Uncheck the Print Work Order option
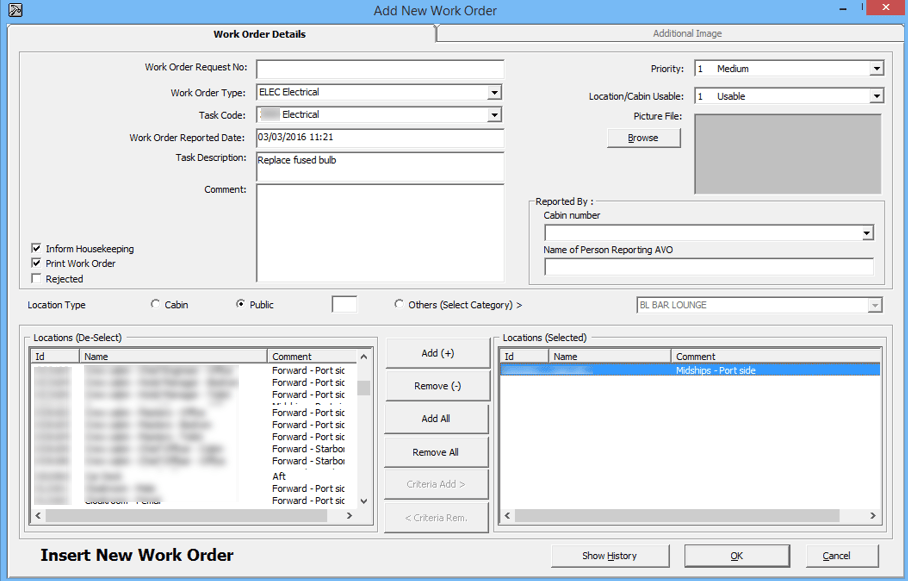The width and height of the screenshot is (908, 581). pos(36,263)
